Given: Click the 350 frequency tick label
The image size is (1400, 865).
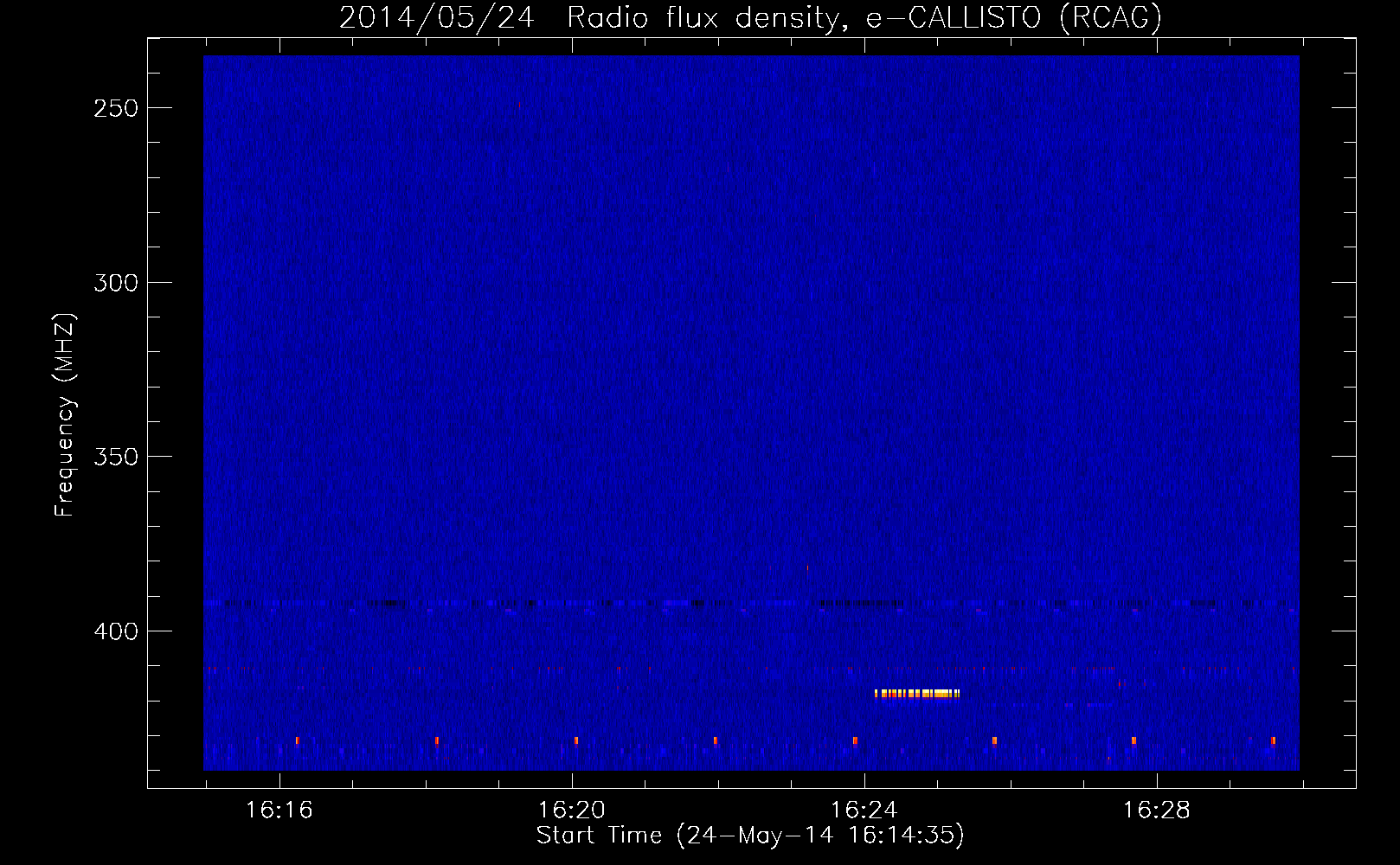Looking at the screenshot, I should coord(116,457).
